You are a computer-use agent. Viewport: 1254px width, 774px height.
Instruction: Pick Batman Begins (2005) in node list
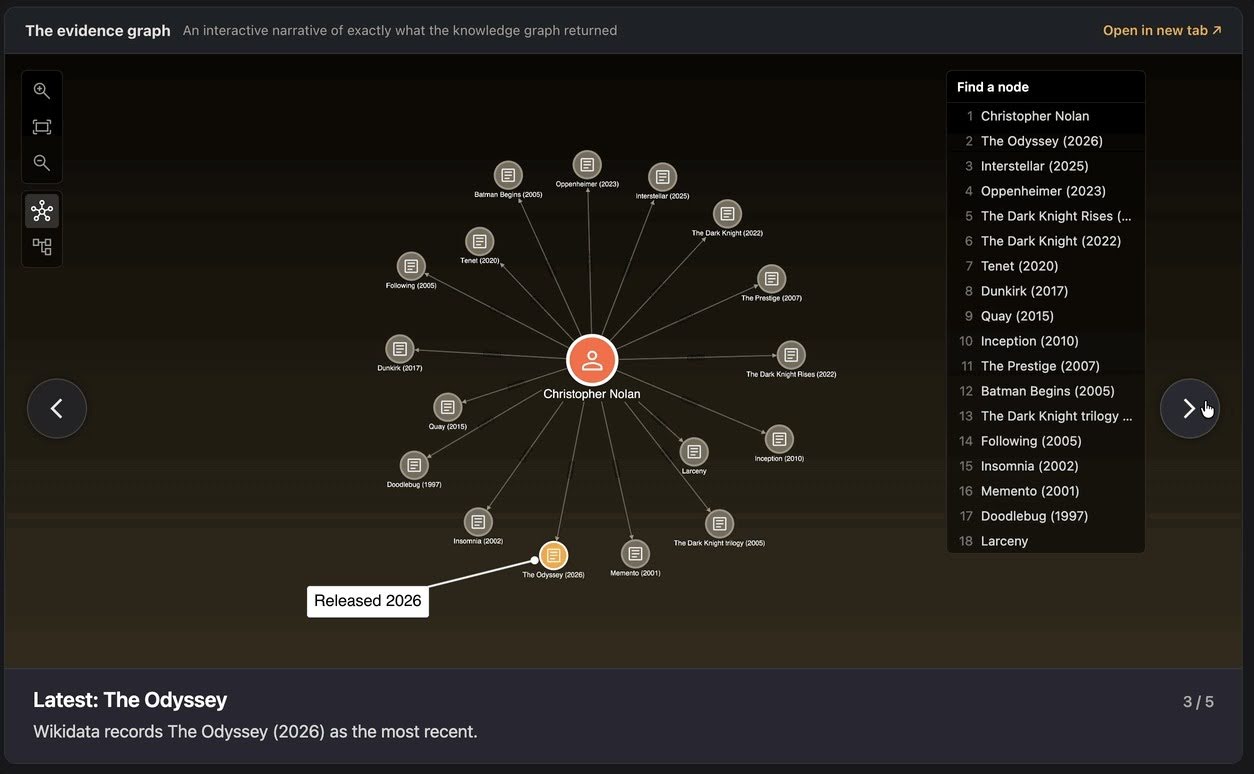click(x=1046, y=391)
